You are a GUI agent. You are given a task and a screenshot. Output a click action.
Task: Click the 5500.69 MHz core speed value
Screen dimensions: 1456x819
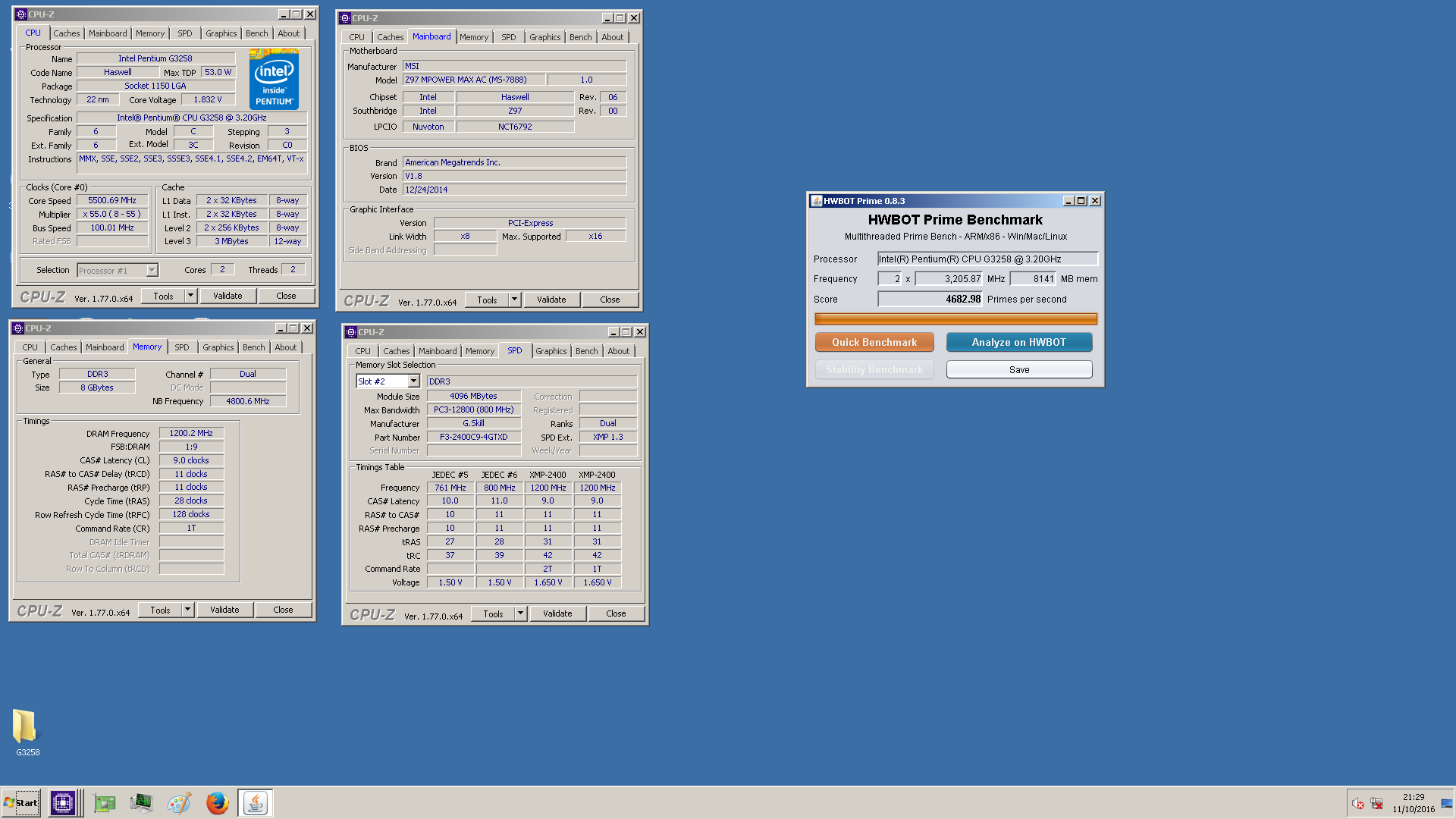(x=112, y=200)
